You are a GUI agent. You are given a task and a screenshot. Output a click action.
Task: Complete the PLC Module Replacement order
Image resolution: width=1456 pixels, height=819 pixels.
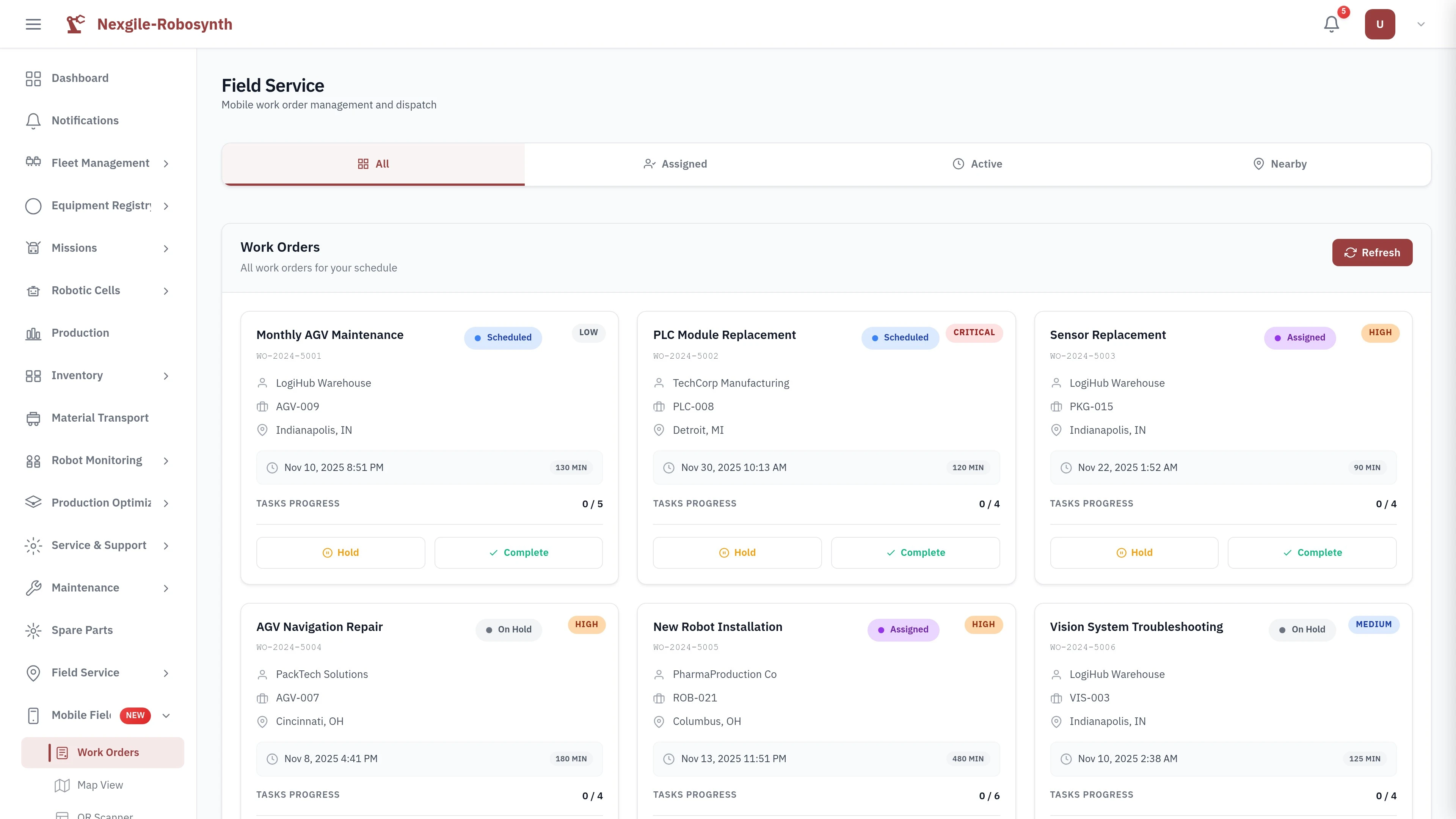pyautogui.click(x=916, y=552)
